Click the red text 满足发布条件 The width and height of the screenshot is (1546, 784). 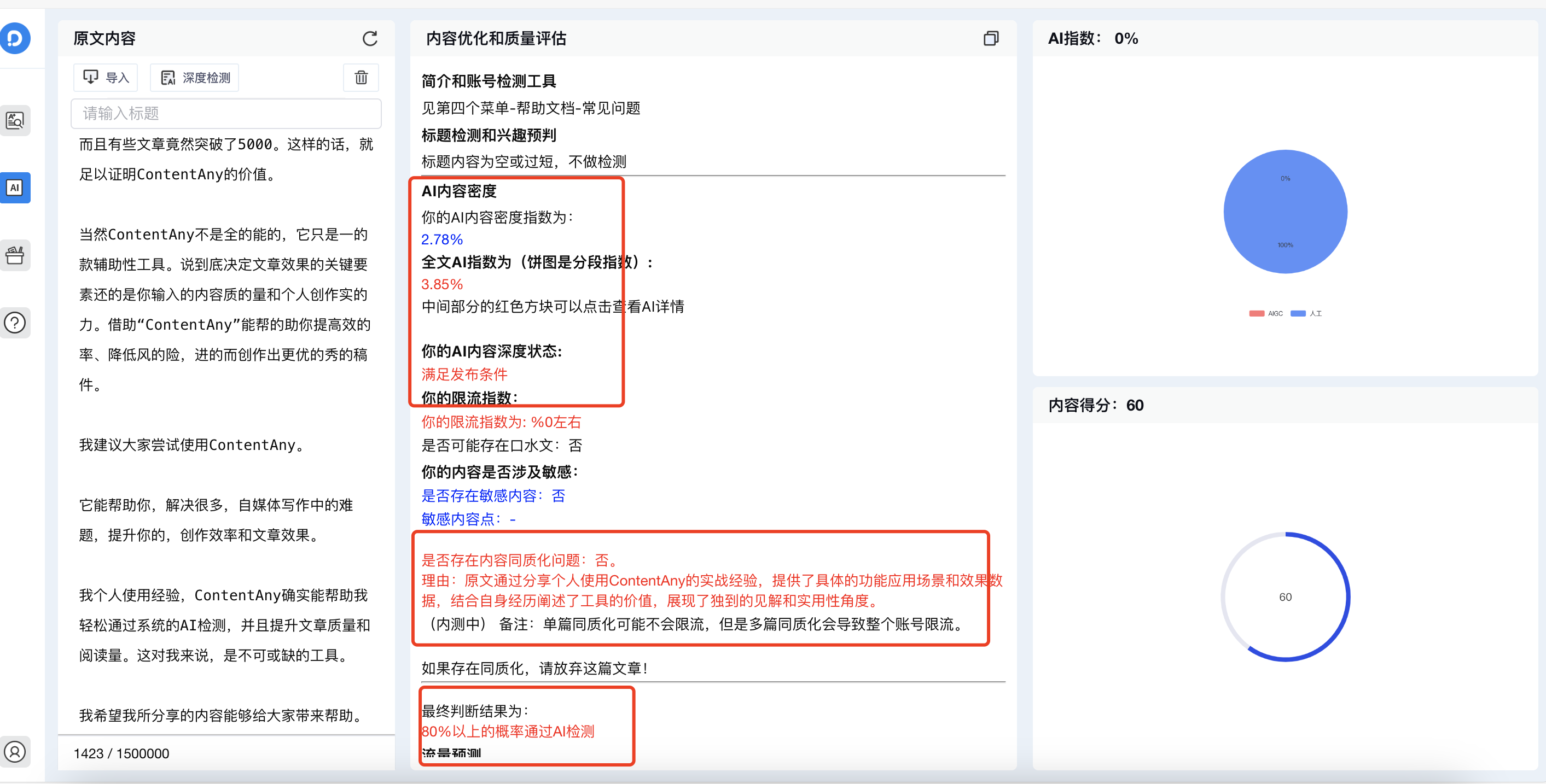point(464,375)
